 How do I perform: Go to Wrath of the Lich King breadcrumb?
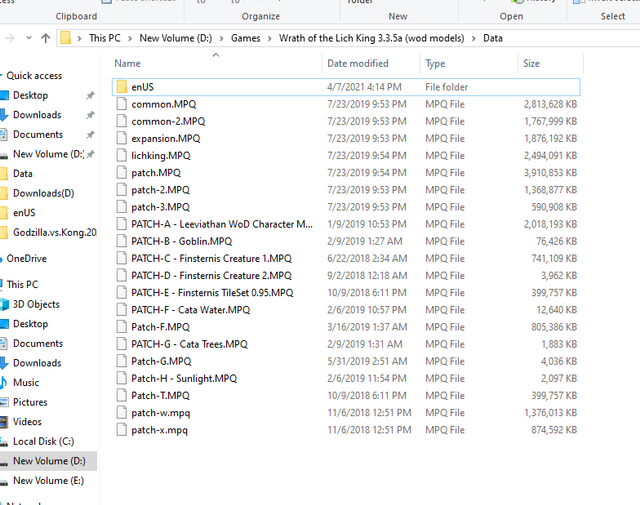(x=371, y=38)
